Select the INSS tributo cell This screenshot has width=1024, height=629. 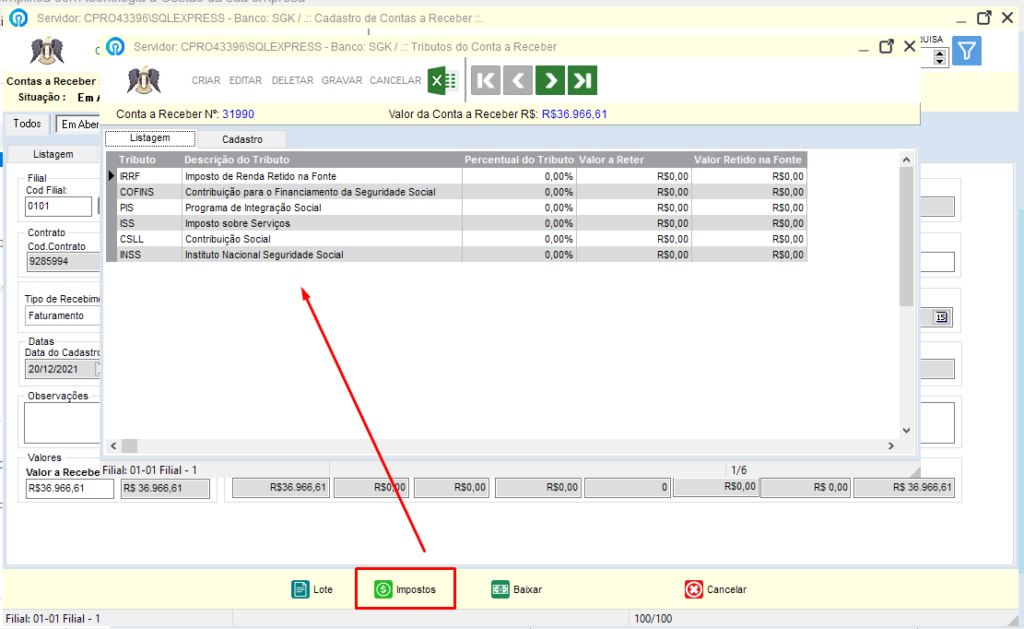(150, 255)
